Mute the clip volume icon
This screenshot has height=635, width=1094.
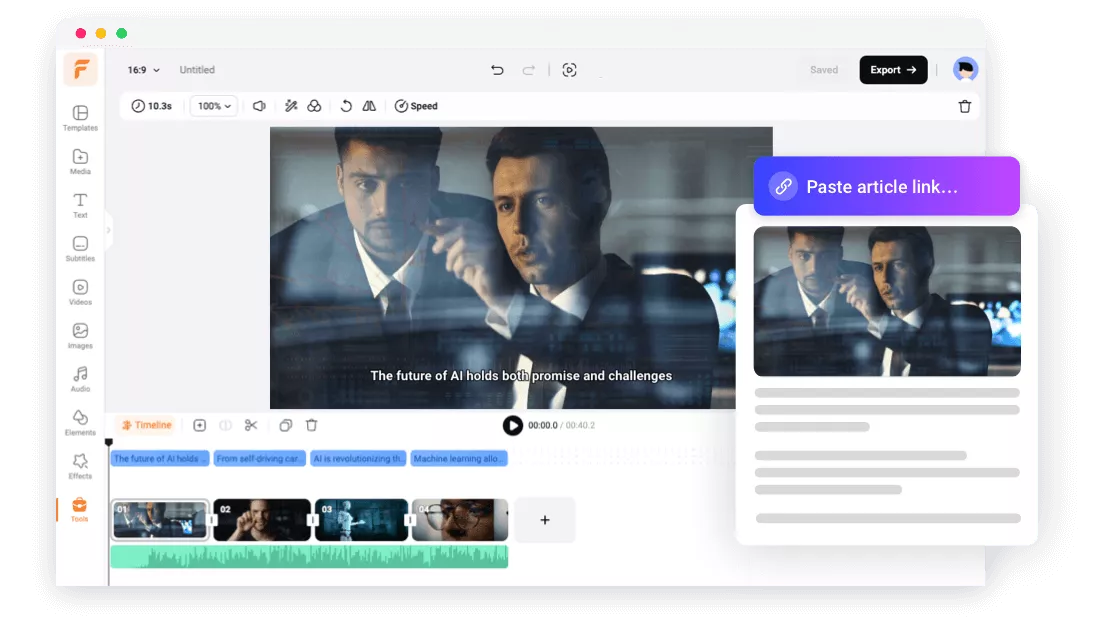tap(259, 106)
